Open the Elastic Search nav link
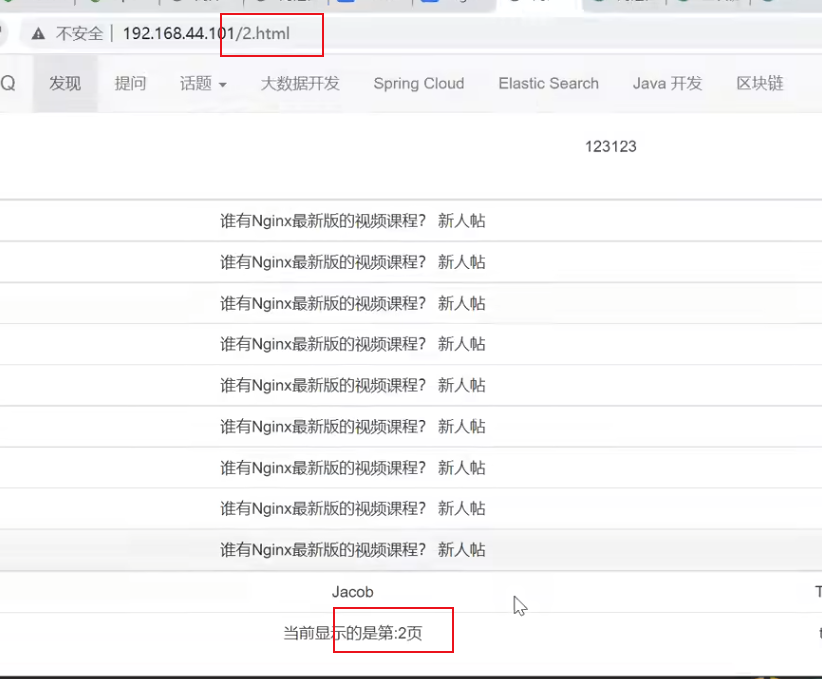Screen dimensions: 822x679 tap(548, 83)
